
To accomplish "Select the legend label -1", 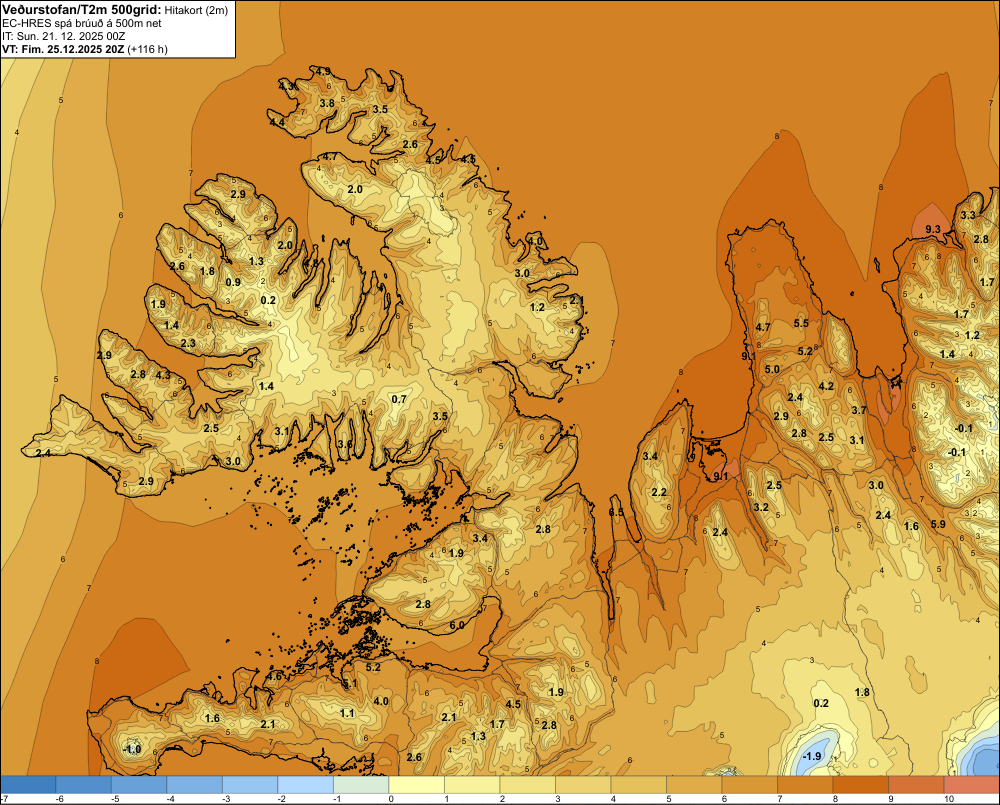I will pos(337,799).
